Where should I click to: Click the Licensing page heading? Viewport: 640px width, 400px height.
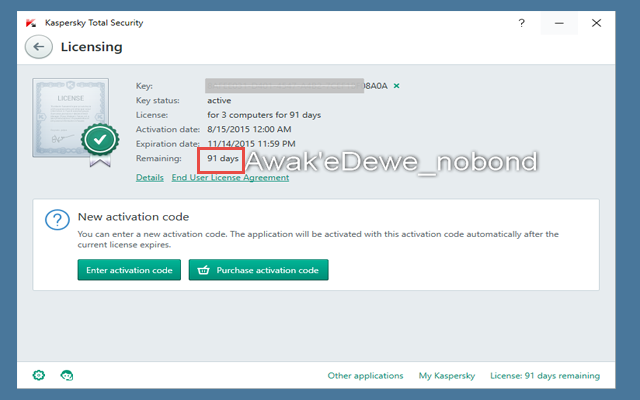pos(91,47)
